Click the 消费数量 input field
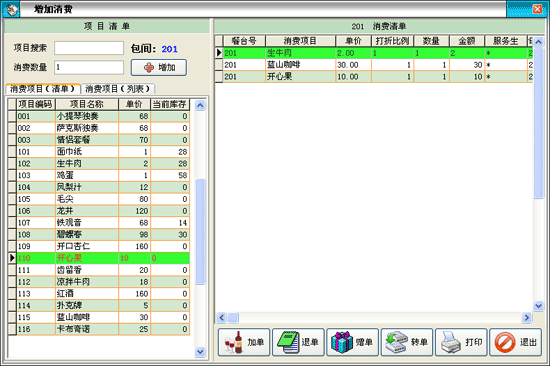 coord(89,67)
